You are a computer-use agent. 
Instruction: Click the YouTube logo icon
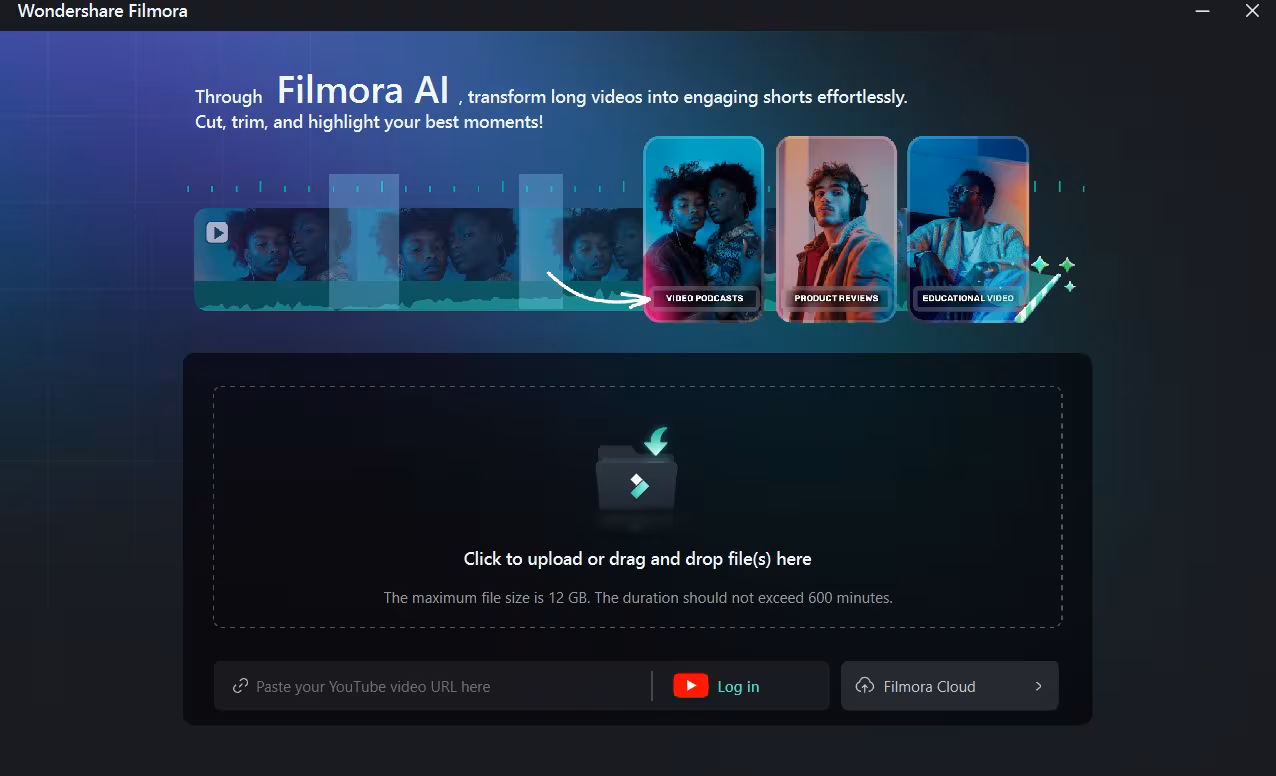tap(691, 686)
